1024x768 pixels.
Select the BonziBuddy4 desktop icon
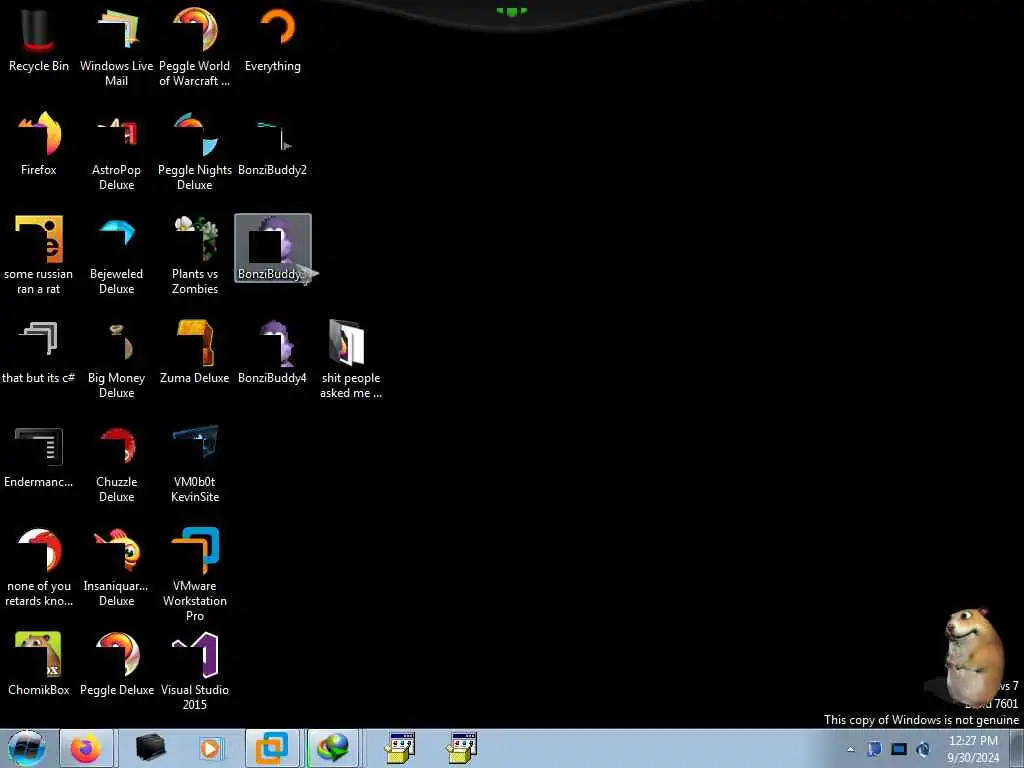tap(272, 351)
